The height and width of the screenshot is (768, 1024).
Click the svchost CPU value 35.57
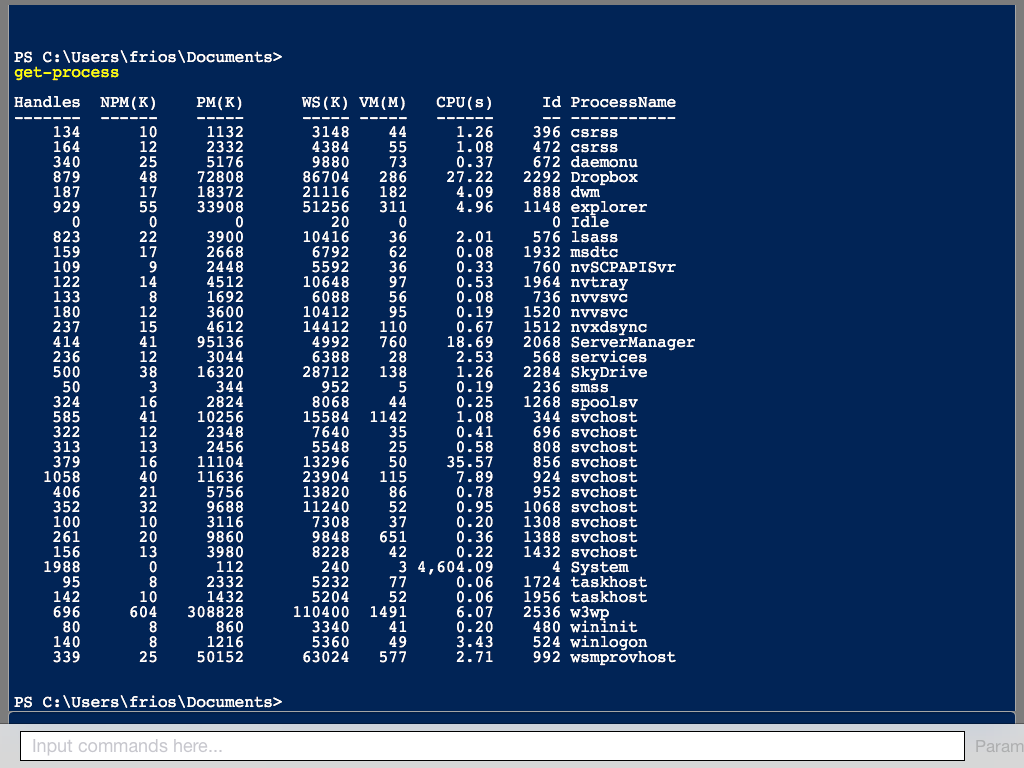coord(470,463)
